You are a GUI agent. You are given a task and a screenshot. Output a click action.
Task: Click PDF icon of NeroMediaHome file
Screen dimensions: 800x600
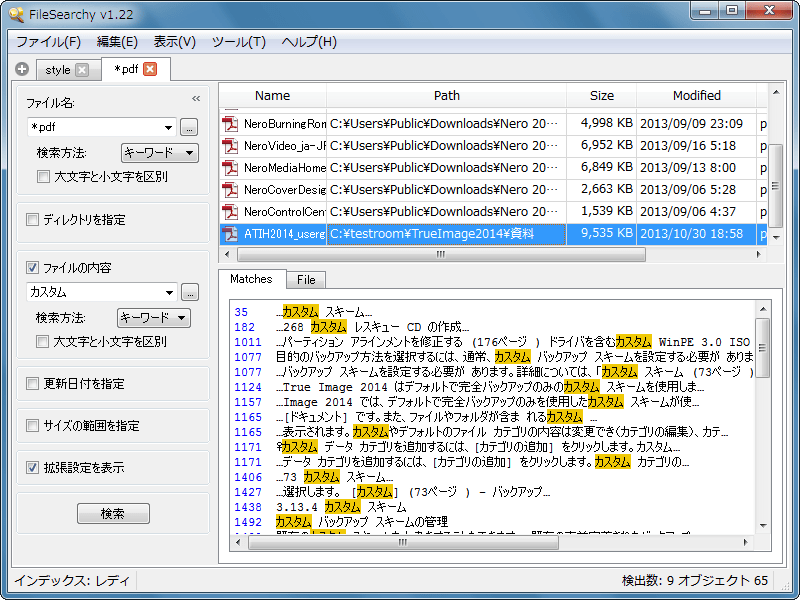tap(230, 168)
